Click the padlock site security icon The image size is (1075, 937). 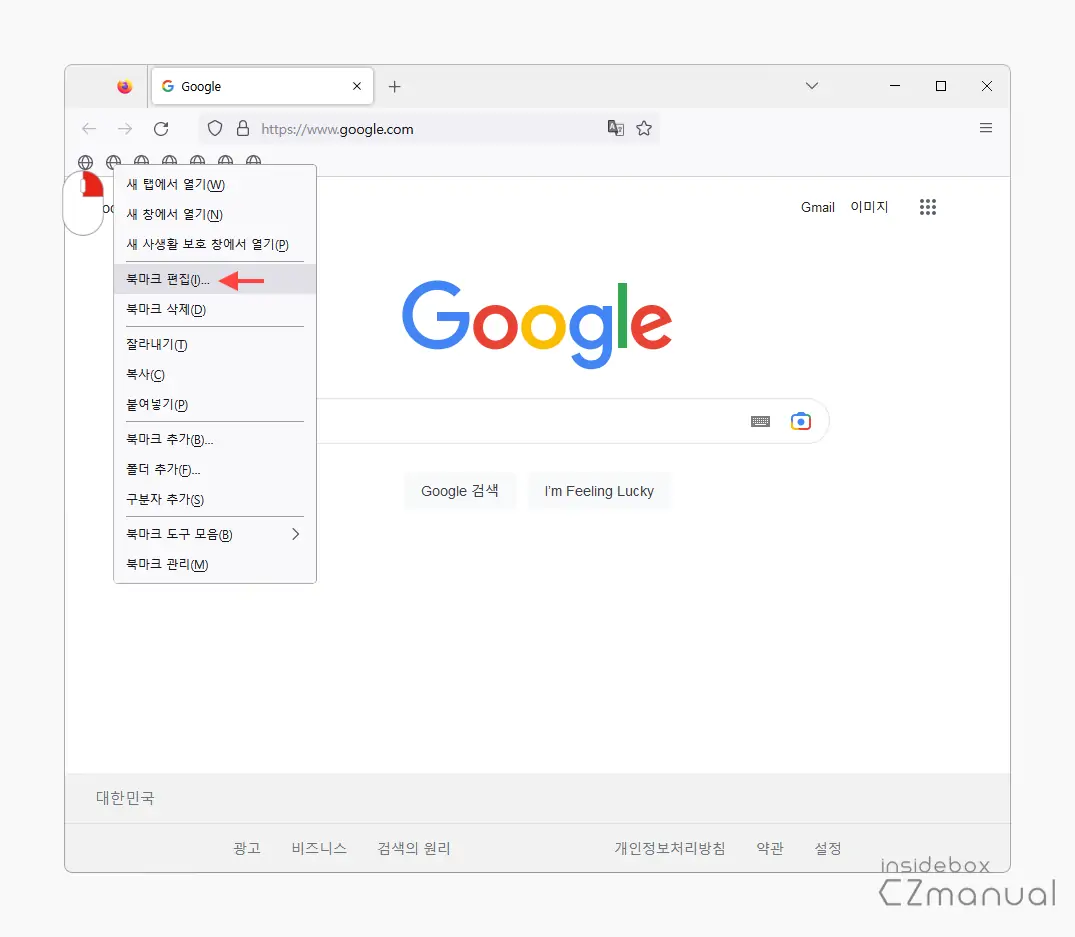click(243, 128)
